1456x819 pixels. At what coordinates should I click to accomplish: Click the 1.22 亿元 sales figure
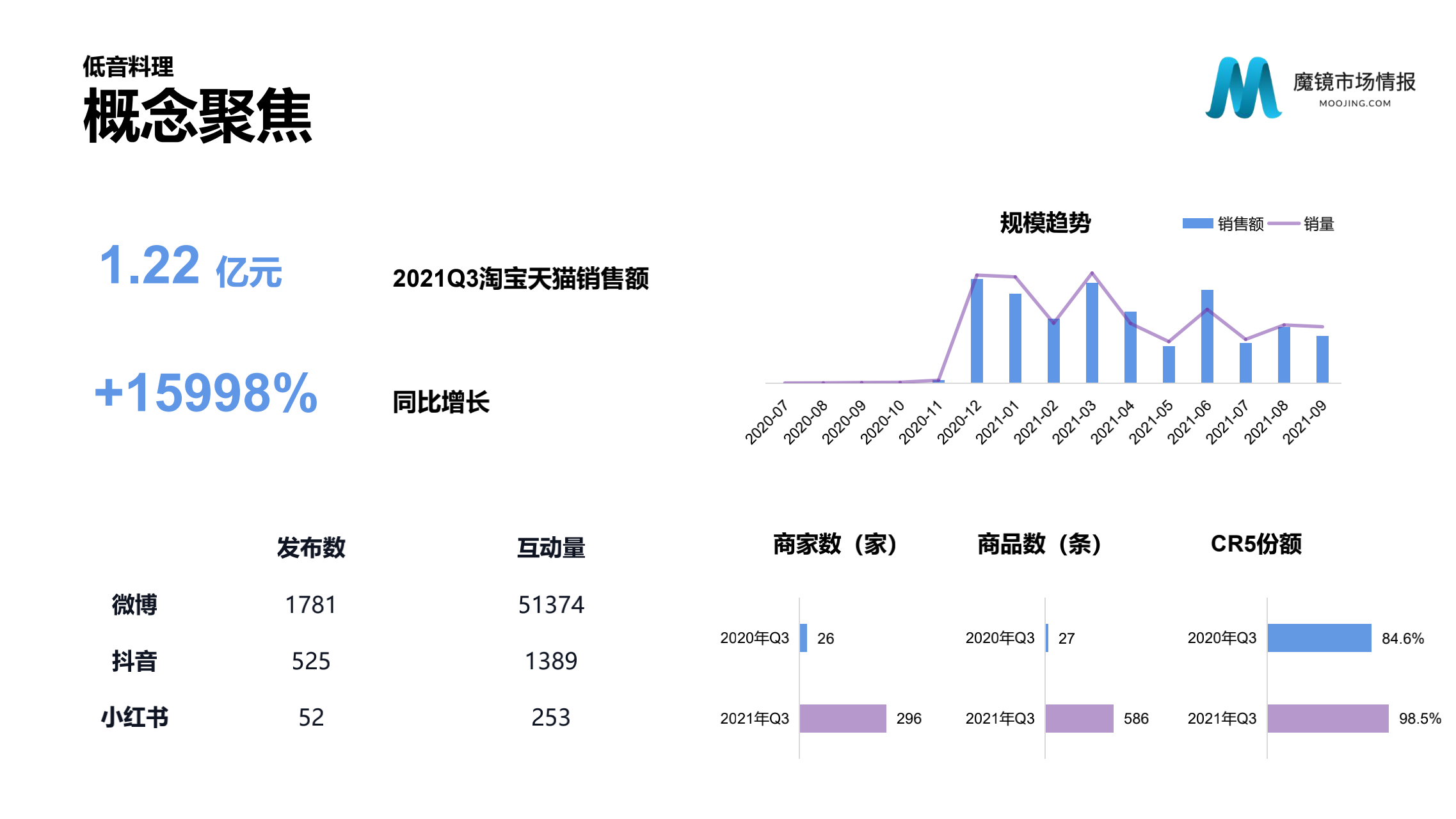[x=190, y=266]
